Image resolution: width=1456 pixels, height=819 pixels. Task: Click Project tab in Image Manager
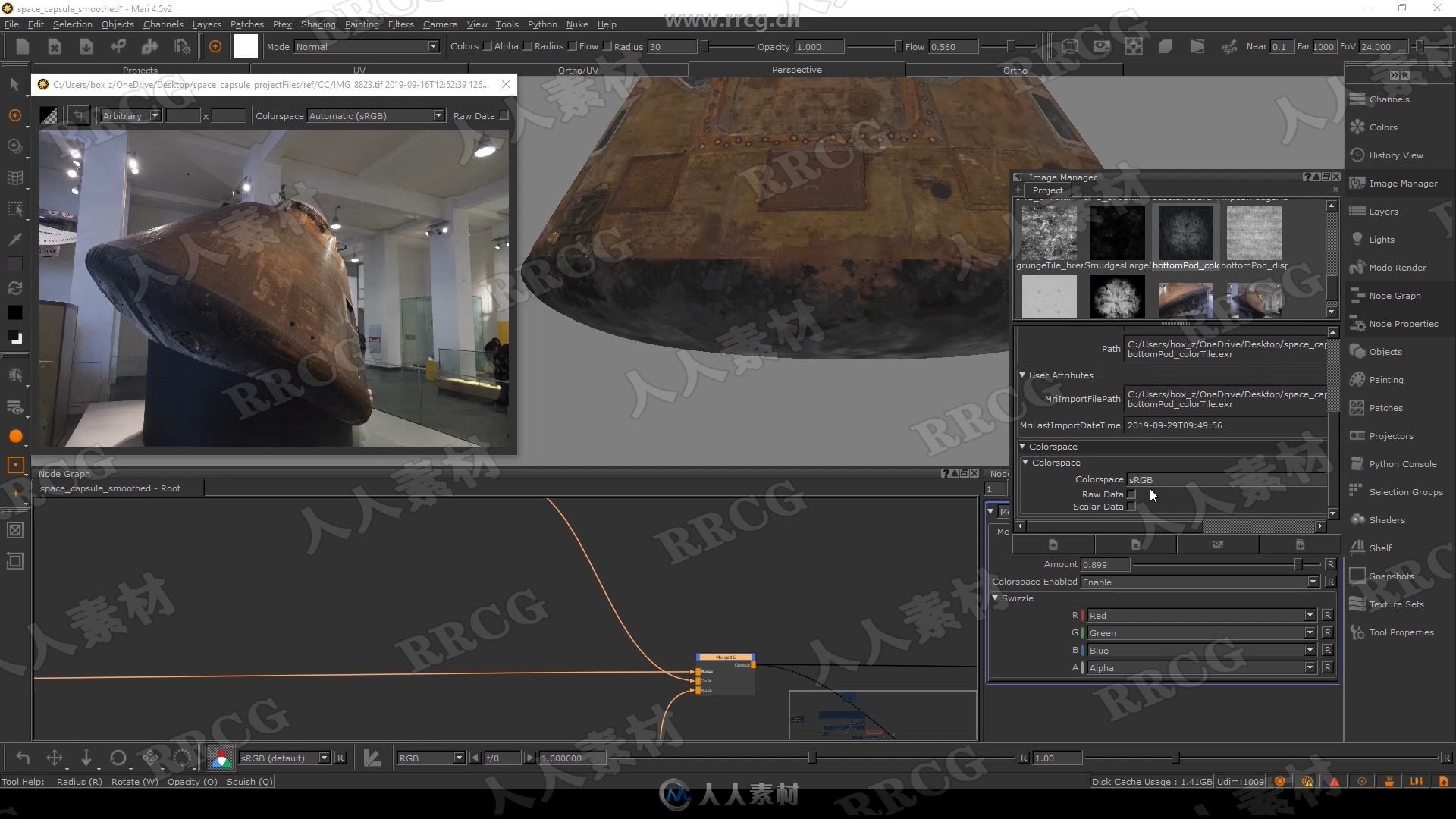pos(1047,190)
